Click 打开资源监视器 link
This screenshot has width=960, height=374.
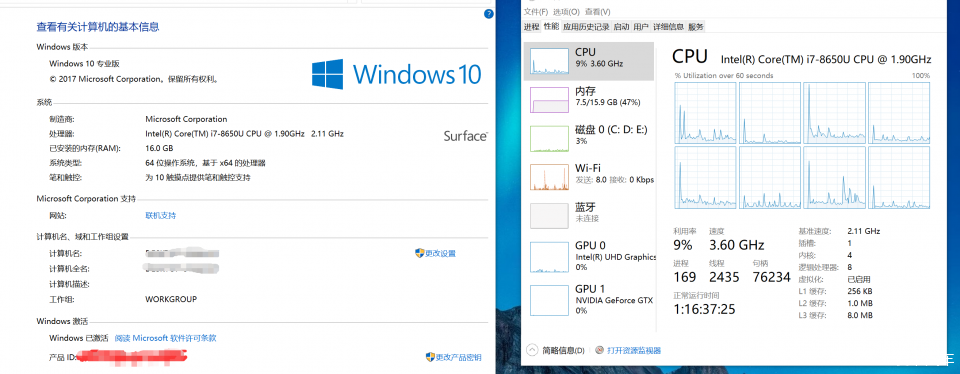pyautogui.click(x=634, y=351)
